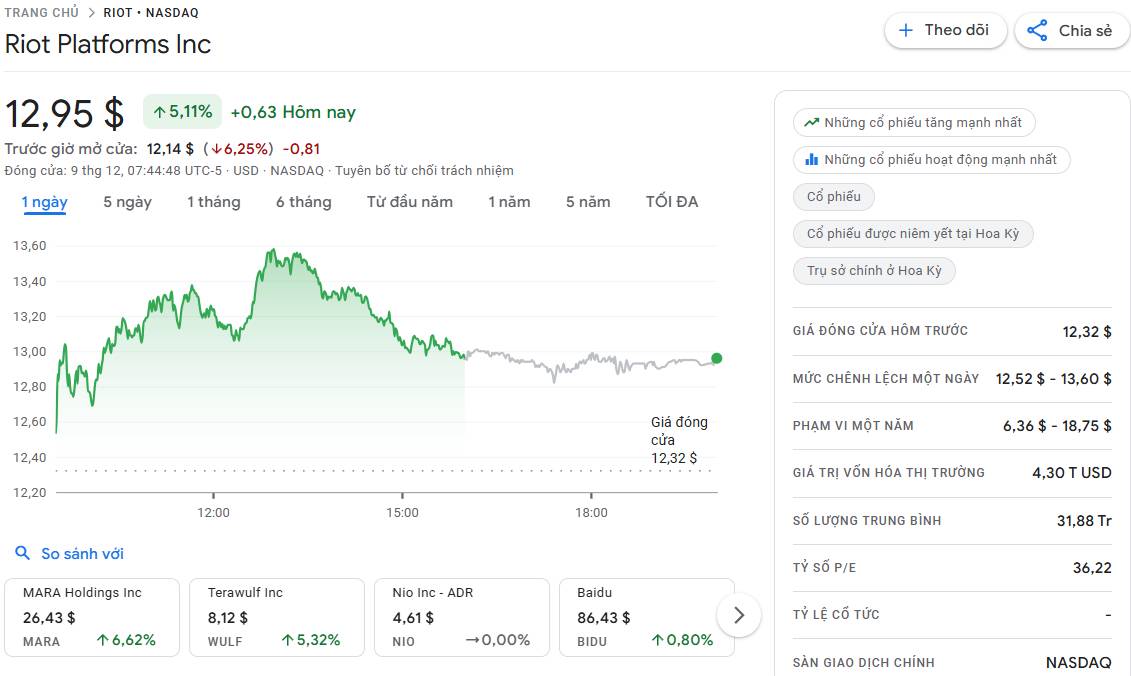
Task: Switch chart to 1 tháng range
Action: [214, 202]
